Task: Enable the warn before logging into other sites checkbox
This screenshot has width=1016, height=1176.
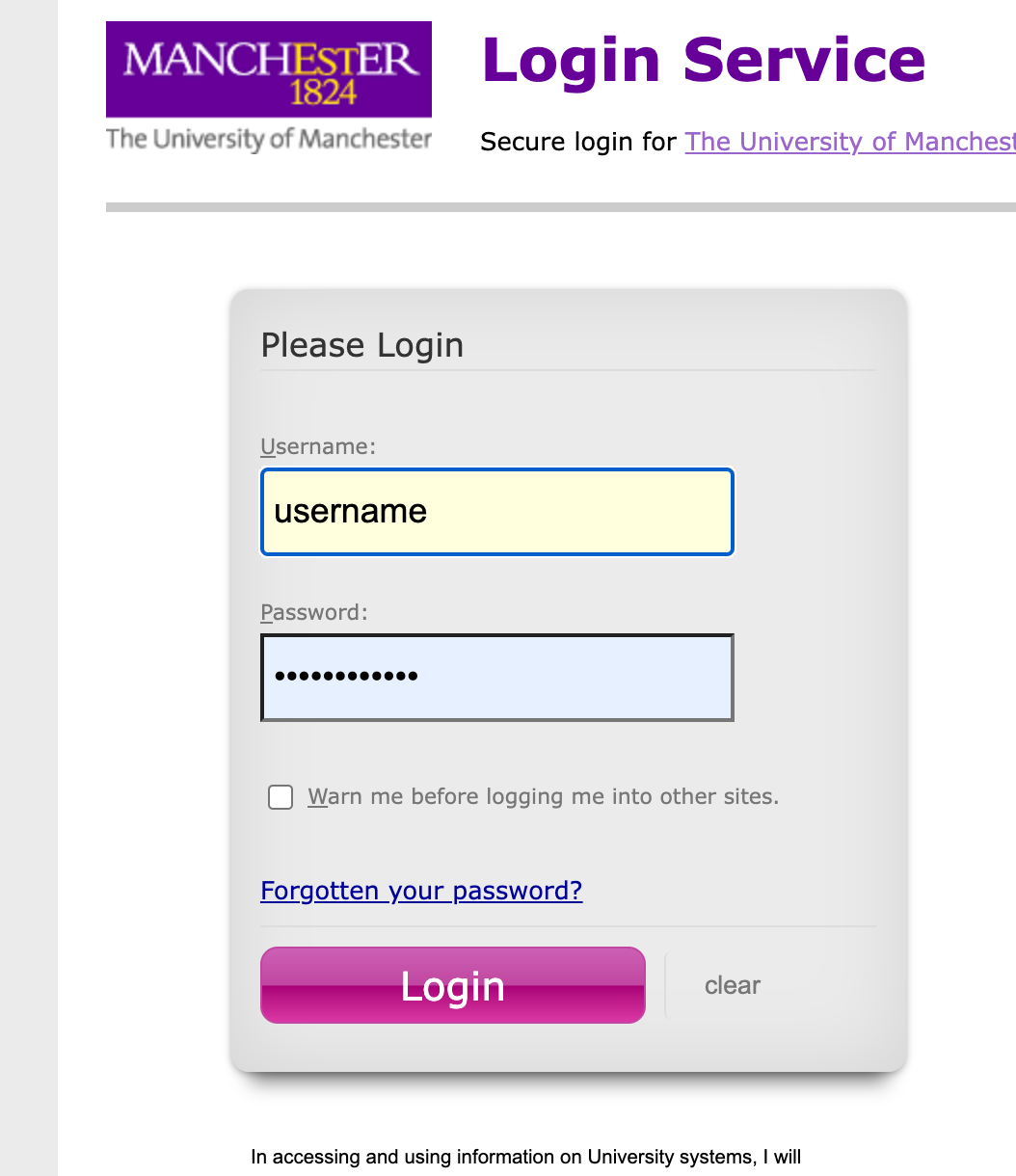Action: pos(280,797)
